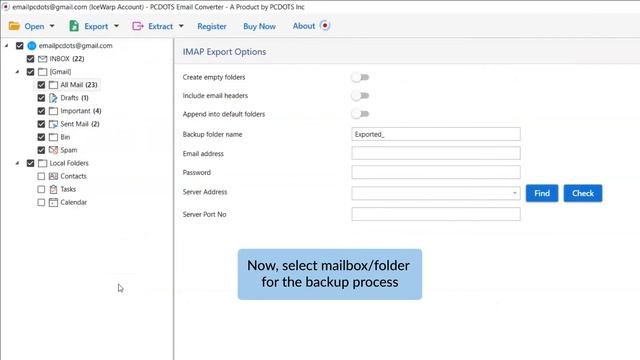Click the Email address input field
The height and width of the screenshot is (360, 640).
(x=436, y=153)
